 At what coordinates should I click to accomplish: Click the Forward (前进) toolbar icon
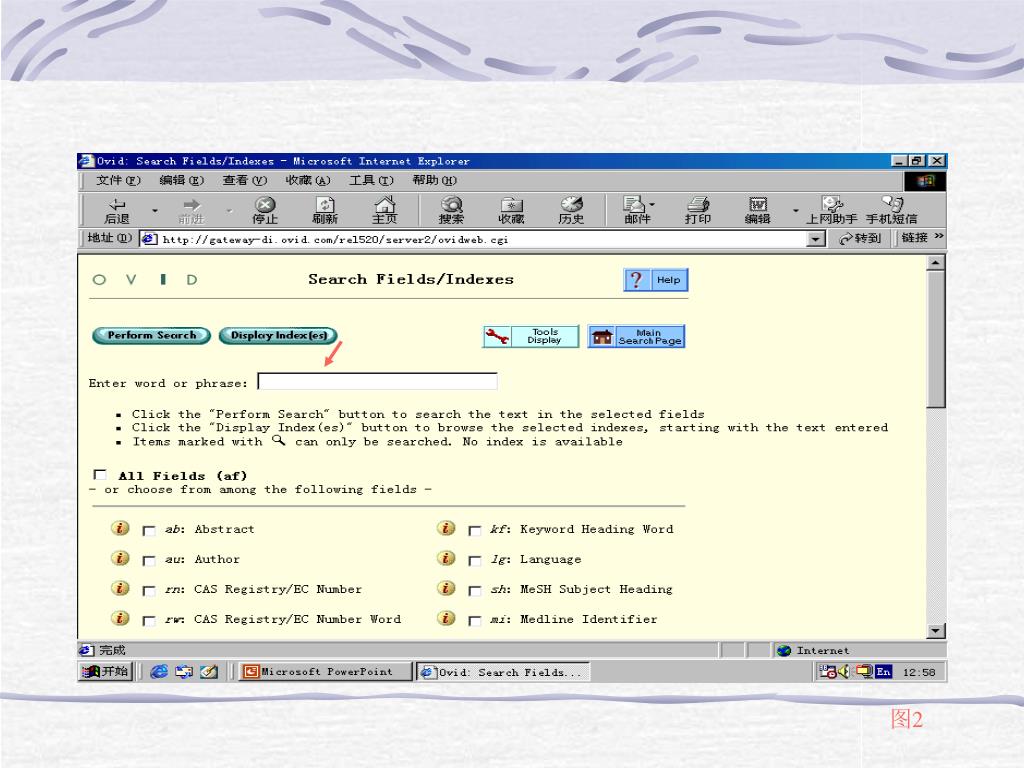click(191, 210)
